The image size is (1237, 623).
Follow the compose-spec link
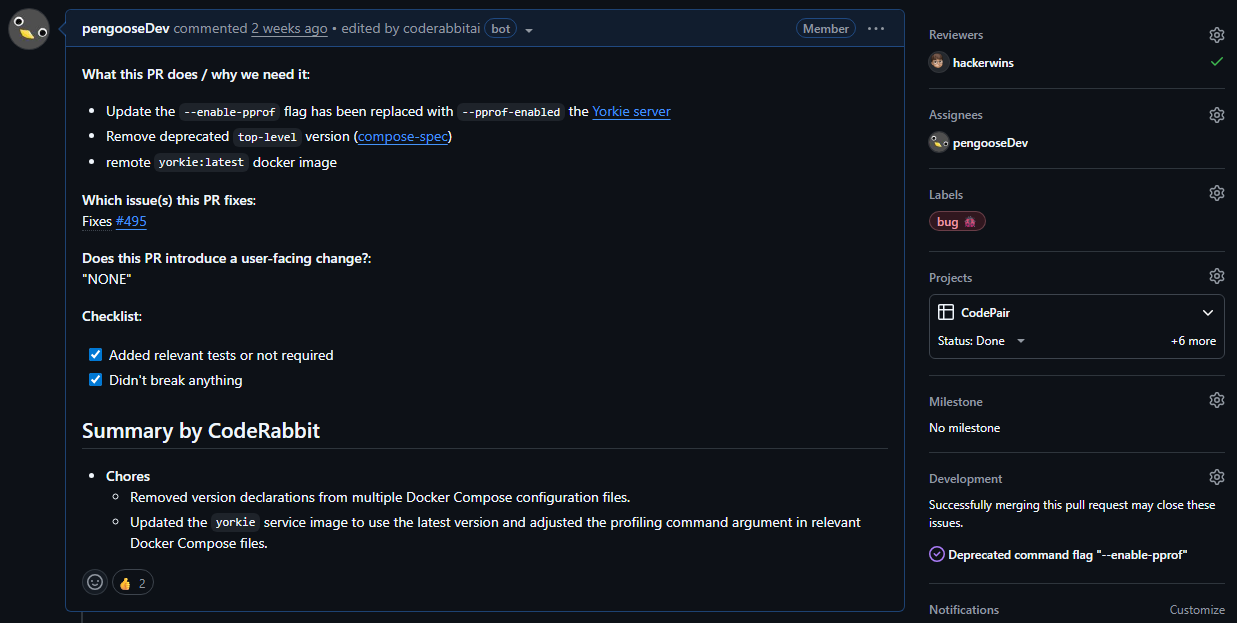pyautogui.click(x=403, y=136)
